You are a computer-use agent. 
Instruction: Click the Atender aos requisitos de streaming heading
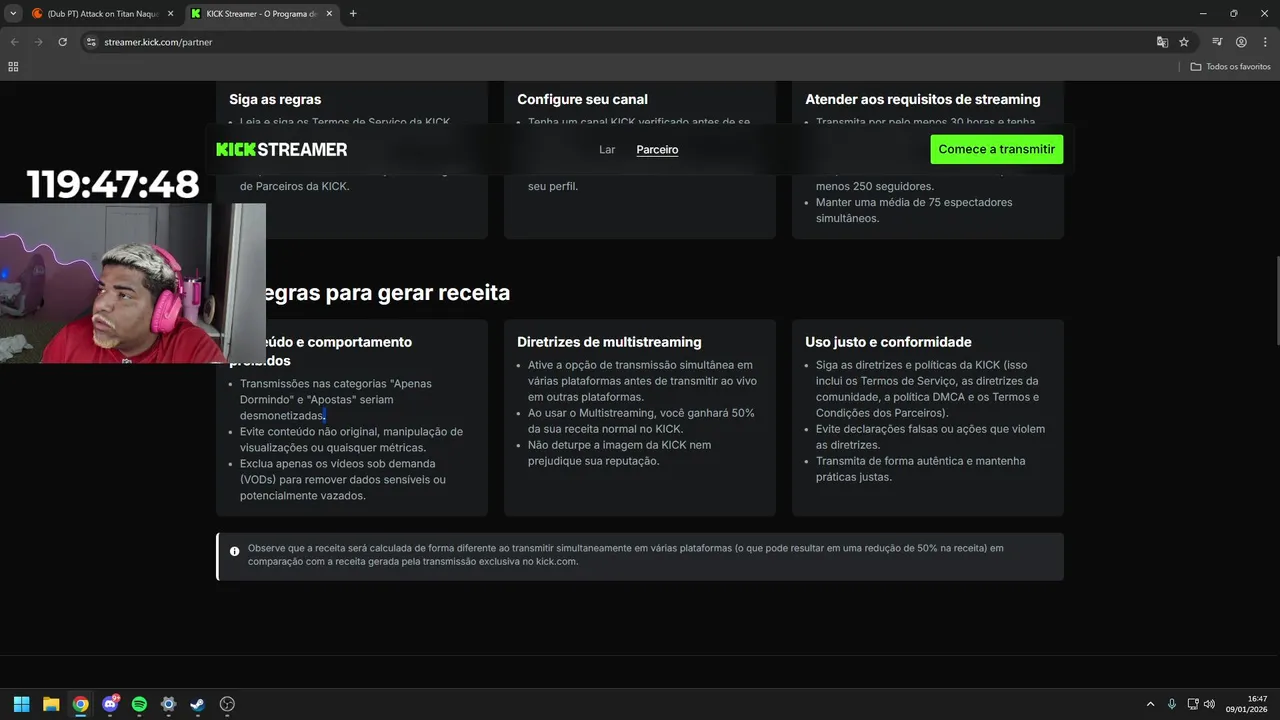click(x=923, y=99)
